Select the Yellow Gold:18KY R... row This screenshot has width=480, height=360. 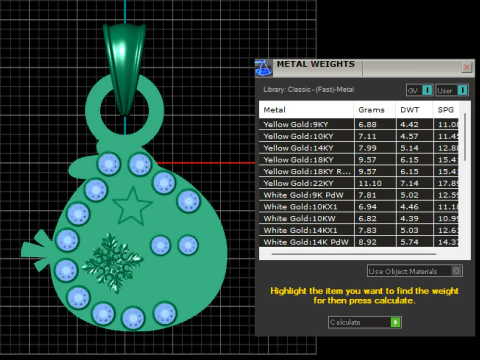click(359, 171)
